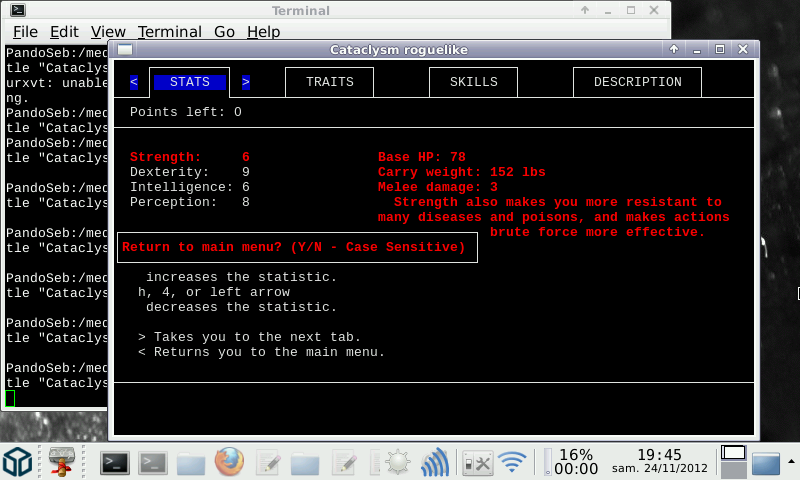Image resolution: width=800 pixels, height=480 pixels.
Task: Minimize the Cataclysm roguelike window
Action: point(697,50)
